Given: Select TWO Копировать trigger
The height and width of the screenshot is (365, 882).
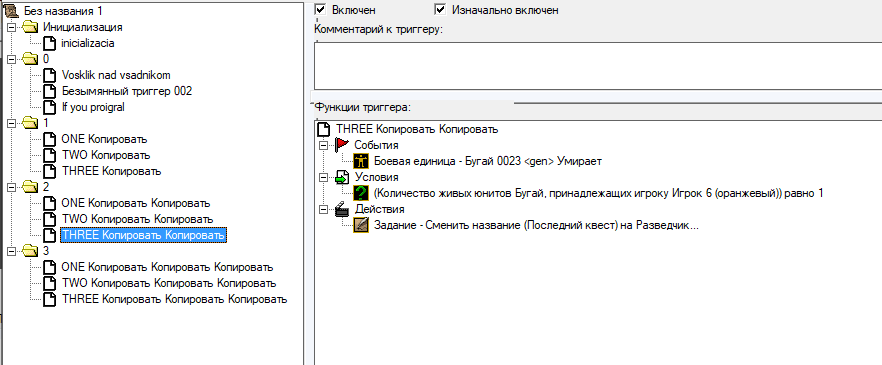Looking at the screenshot, I should point(106,155).
